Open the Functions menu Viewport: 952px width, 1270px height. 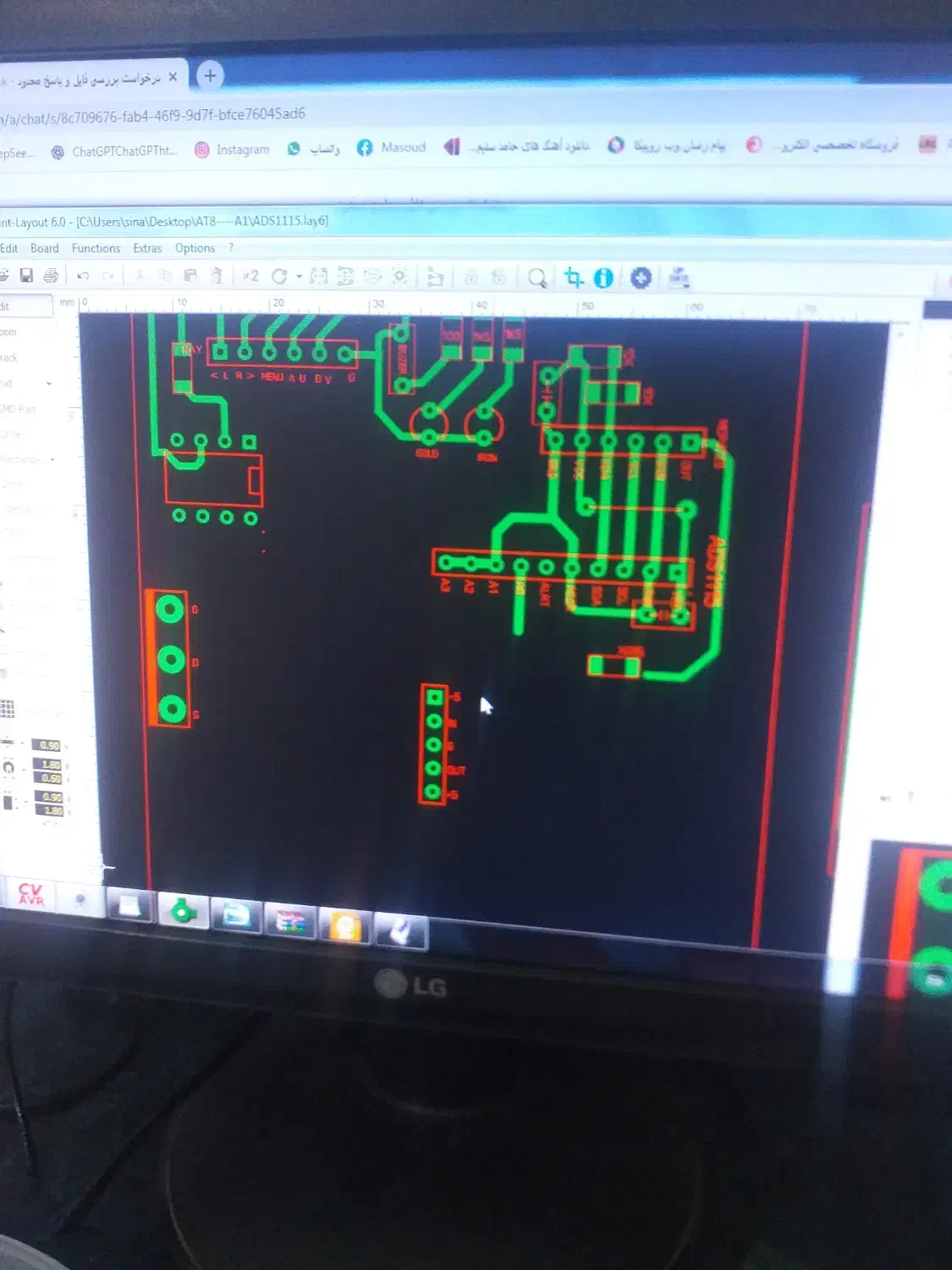(x=96, y=248)
